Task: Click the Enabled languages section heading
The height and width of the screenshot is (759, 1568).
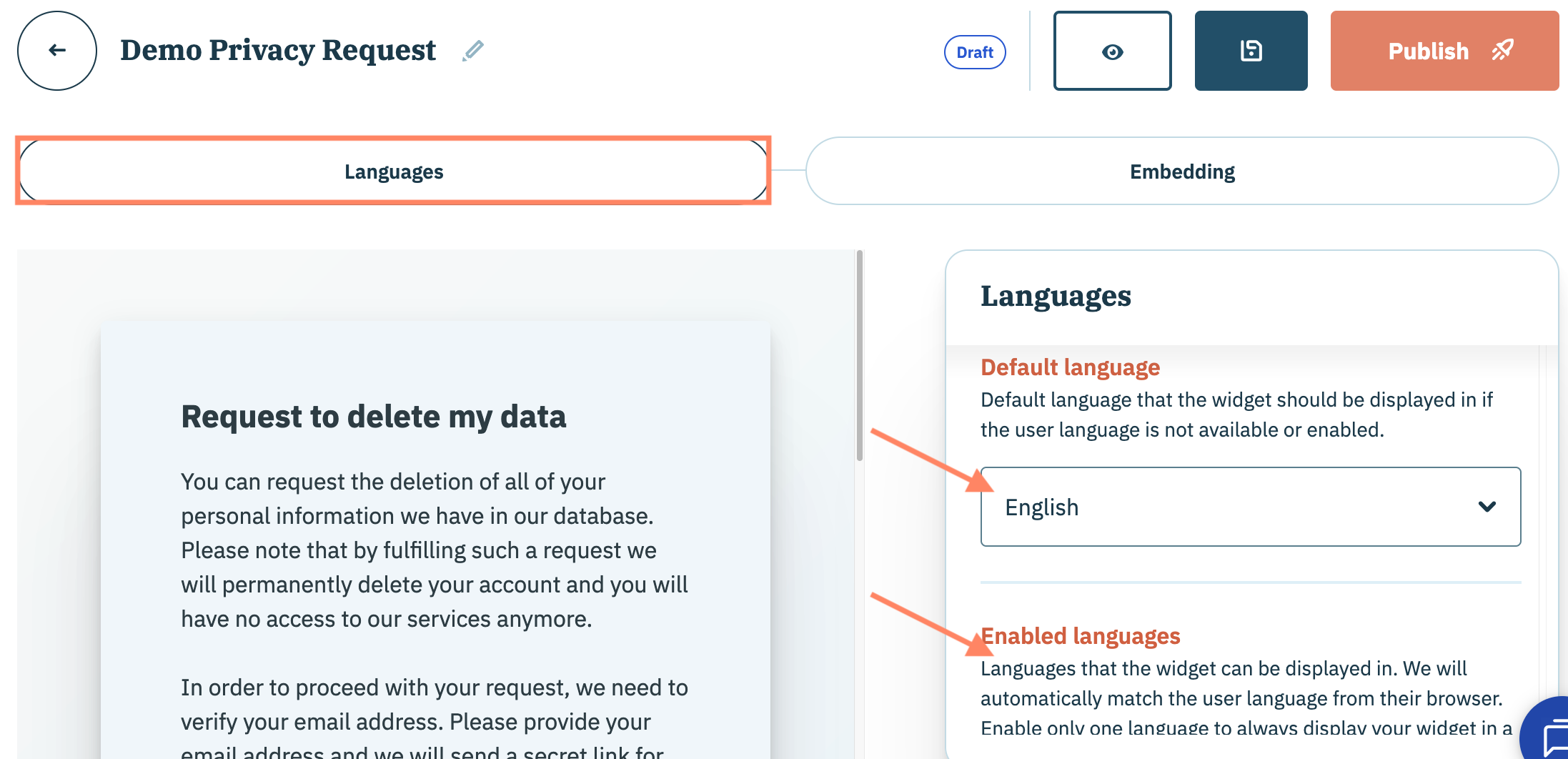Action: pos(1080,636)
